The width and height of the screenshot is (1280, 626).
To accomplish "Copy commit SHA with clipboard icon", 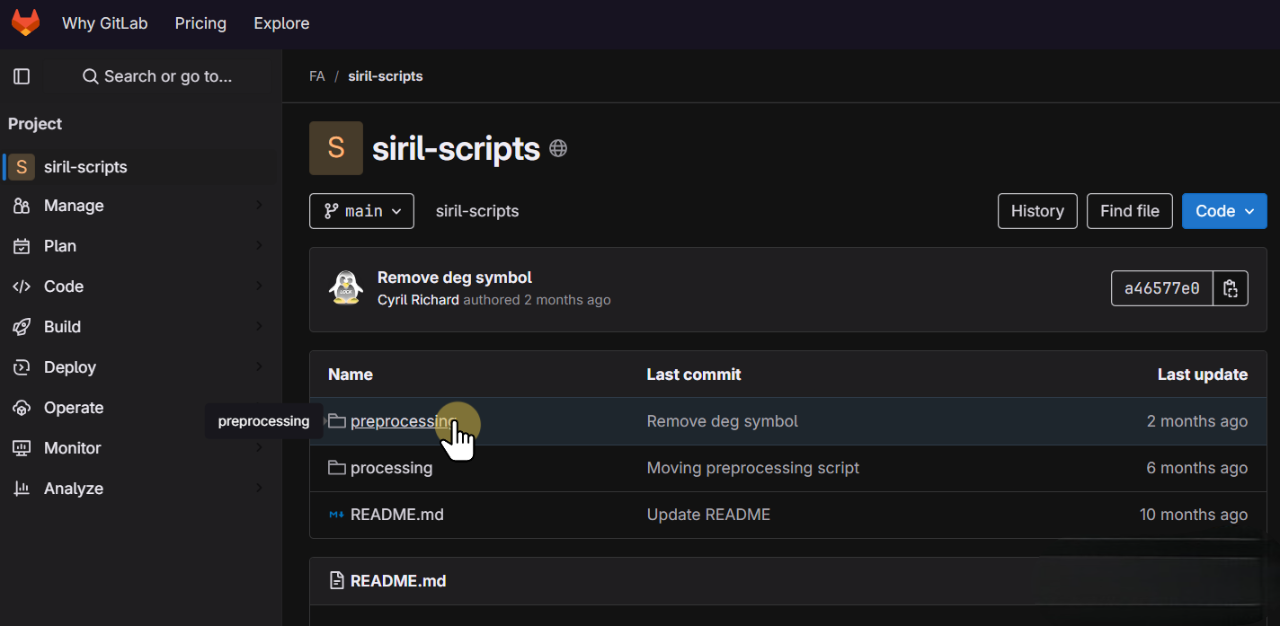I will coord(1230,289).
